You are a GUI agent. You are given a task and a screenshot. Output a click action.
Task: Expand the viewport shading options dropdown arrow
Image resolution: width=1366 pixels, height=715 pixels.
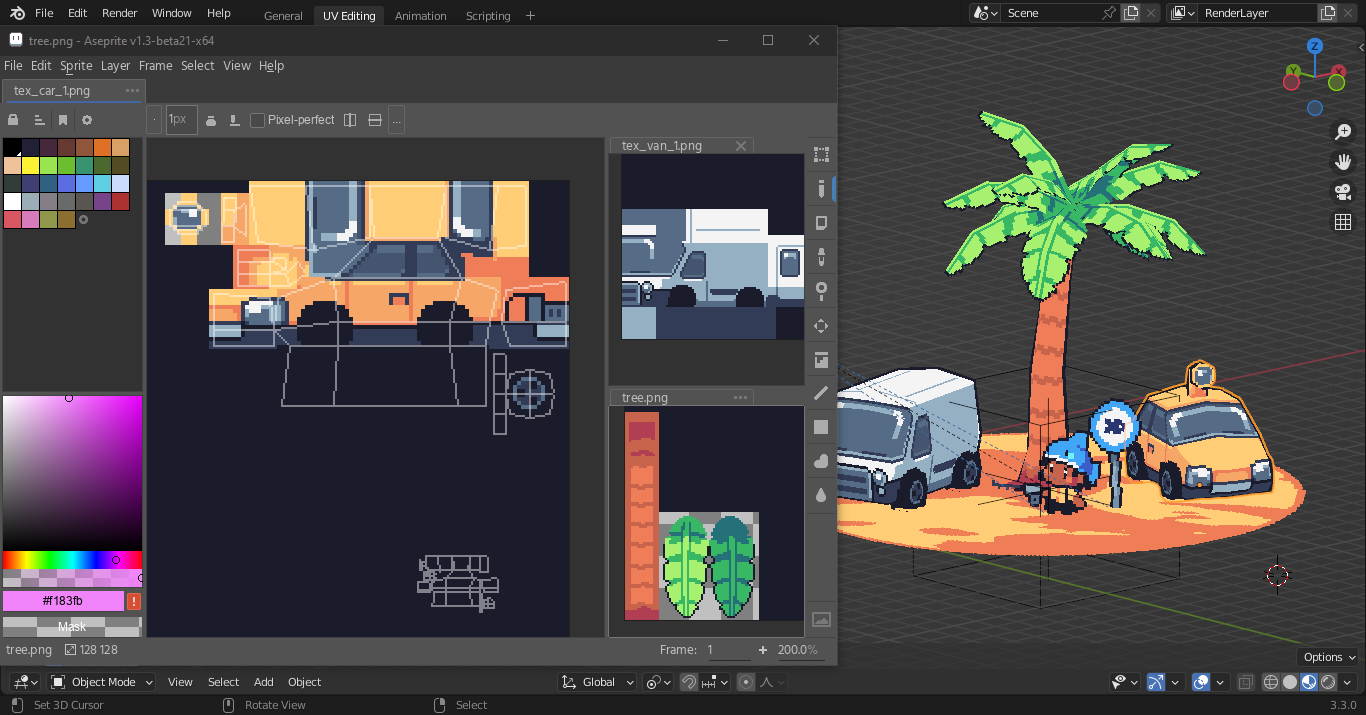1345,681
